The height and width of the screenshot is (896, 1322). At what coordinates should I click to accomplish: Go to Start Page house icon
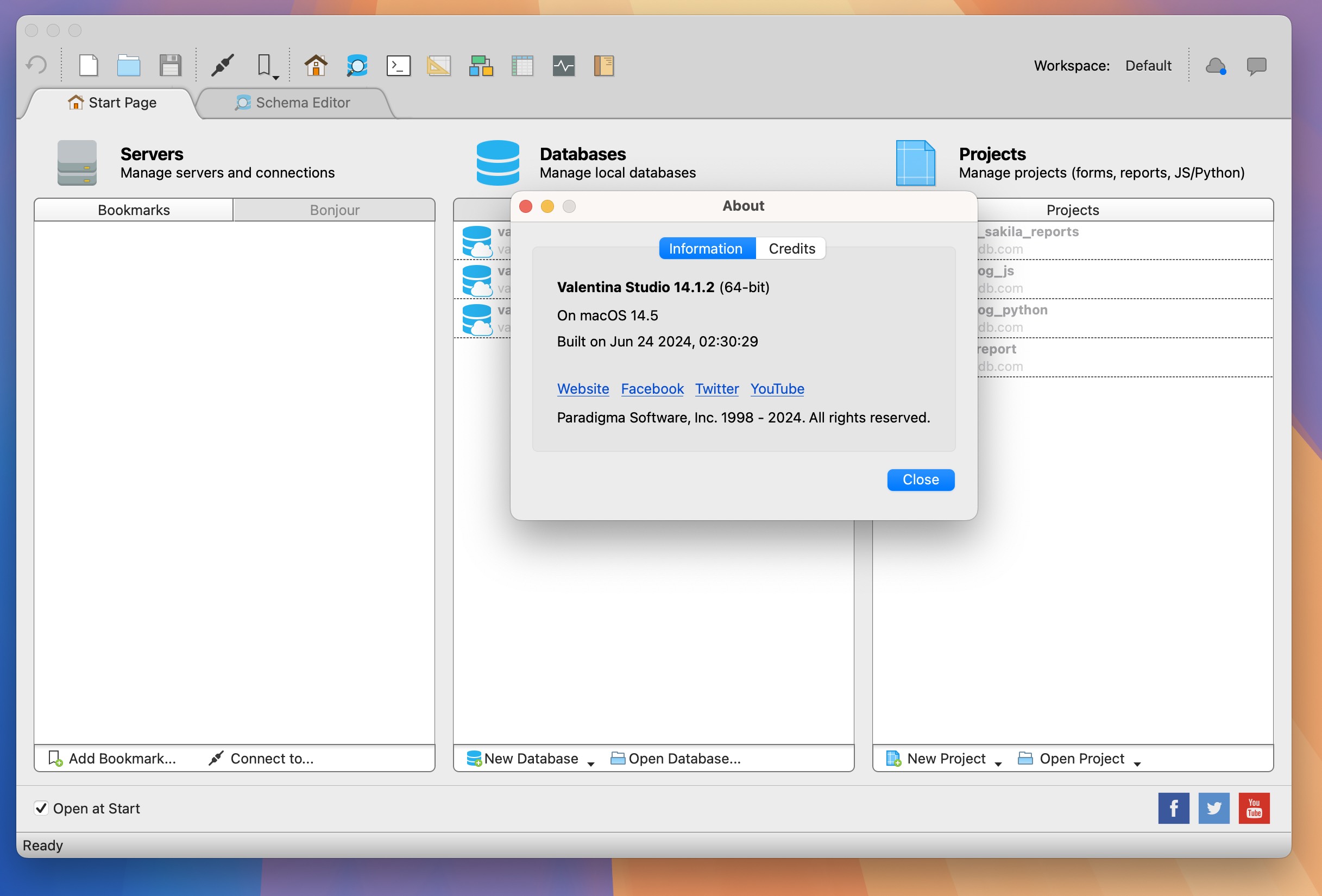(x=316, y=65)
